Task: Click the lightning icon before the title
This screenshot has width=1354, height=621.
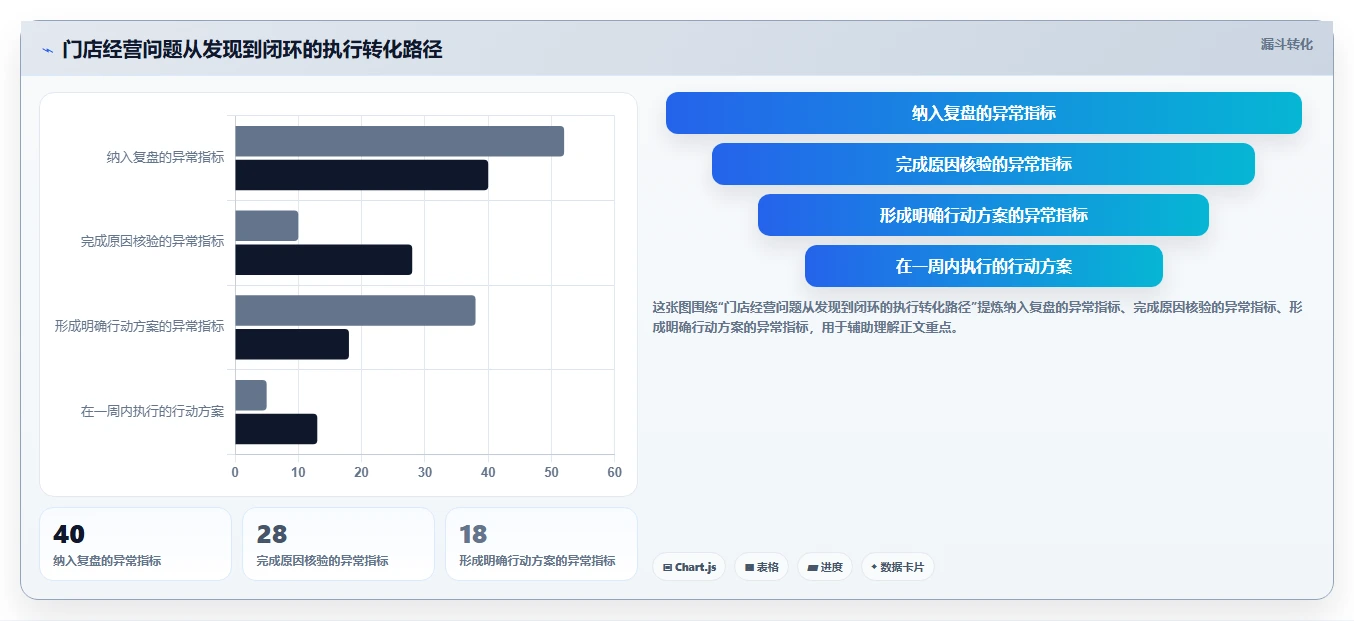Action: 47,50
